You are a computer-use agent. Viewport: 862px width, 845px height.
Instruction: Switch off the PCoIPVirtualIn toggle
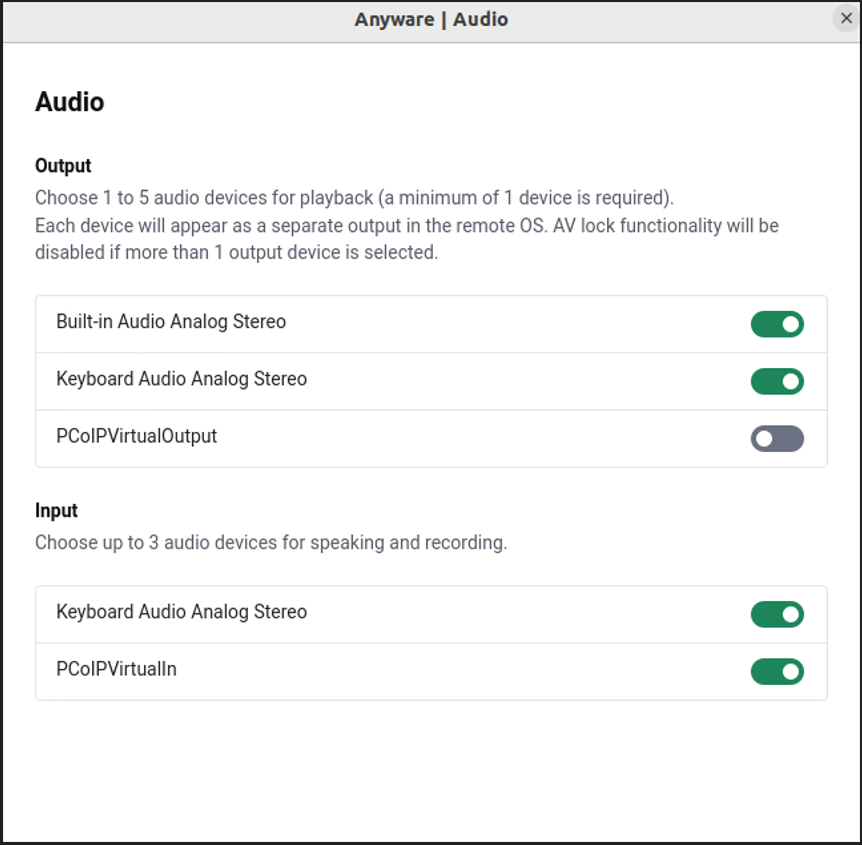(777, 671)
